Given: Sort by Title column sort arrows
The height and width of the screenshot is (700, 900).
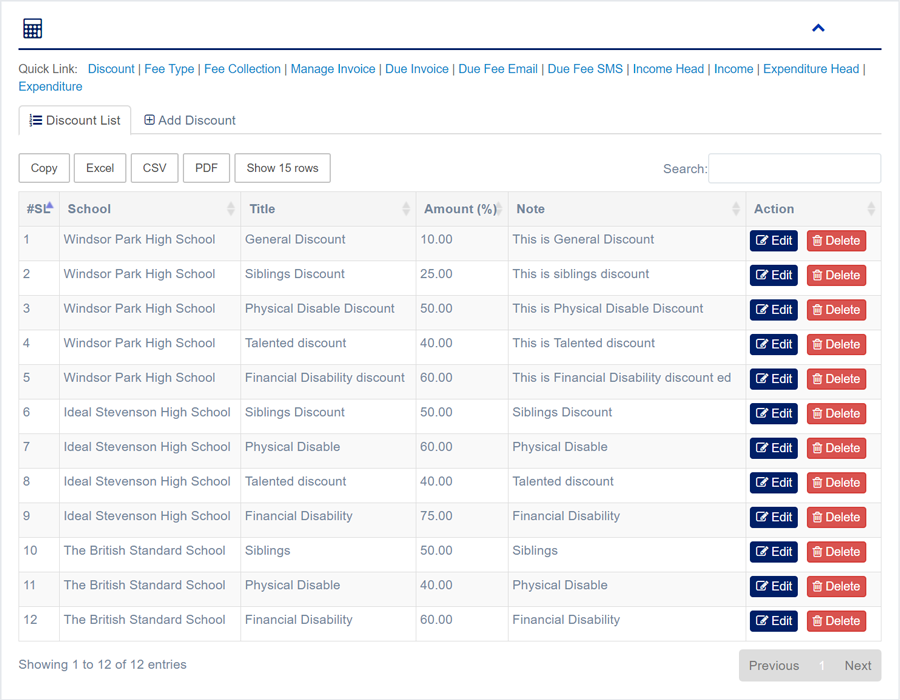Looking at the screenshot, I should (405, 209).
